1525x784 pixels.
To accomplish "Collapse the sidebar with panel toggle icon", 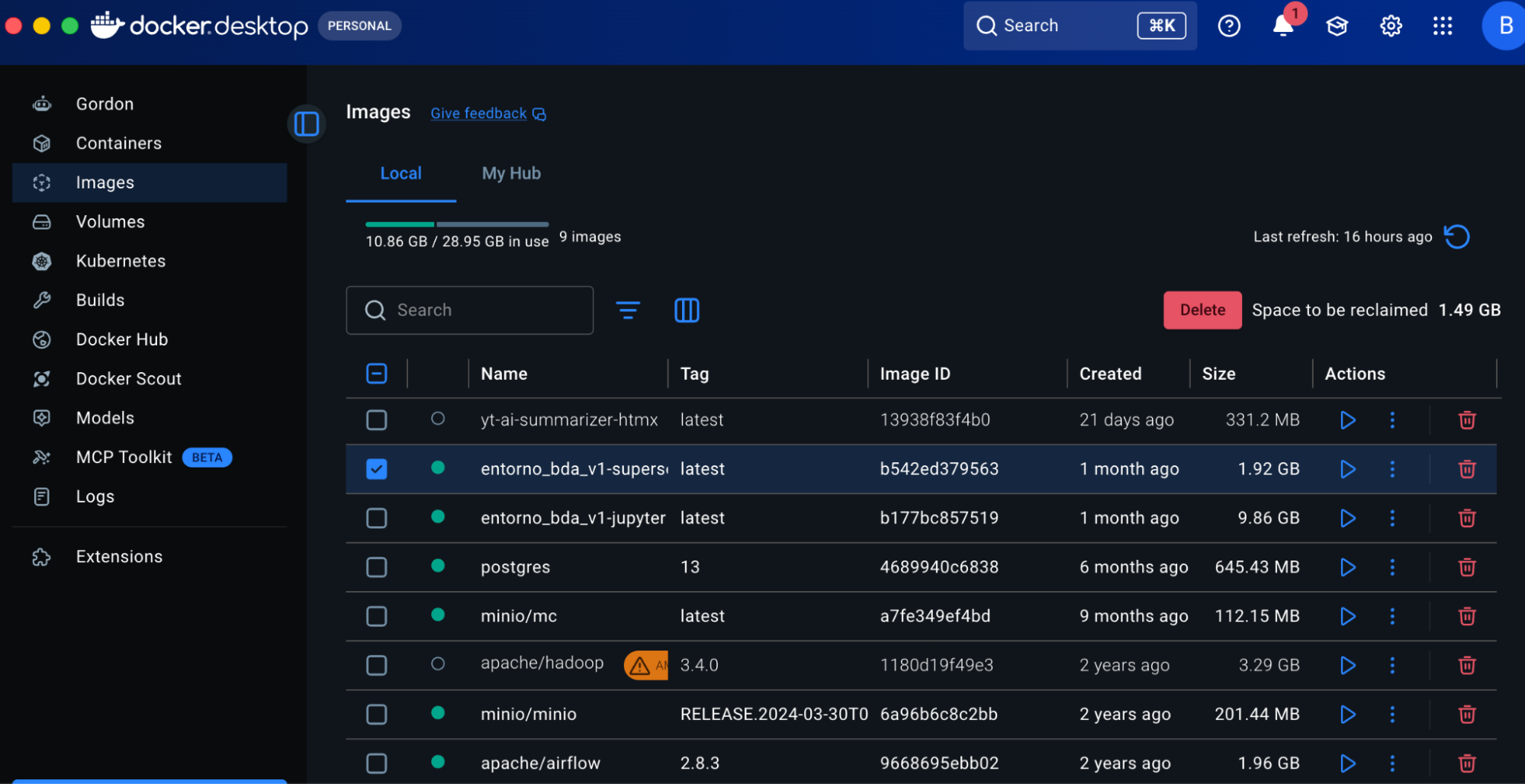I will click(x=307, y=124).
